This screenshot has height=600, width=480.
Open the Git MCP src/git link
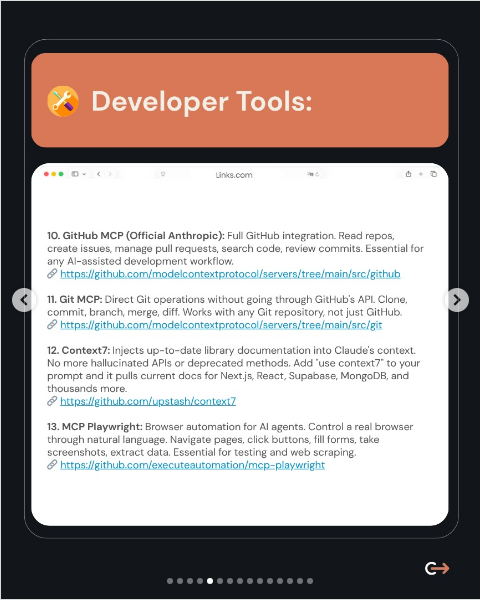(221, 325)
